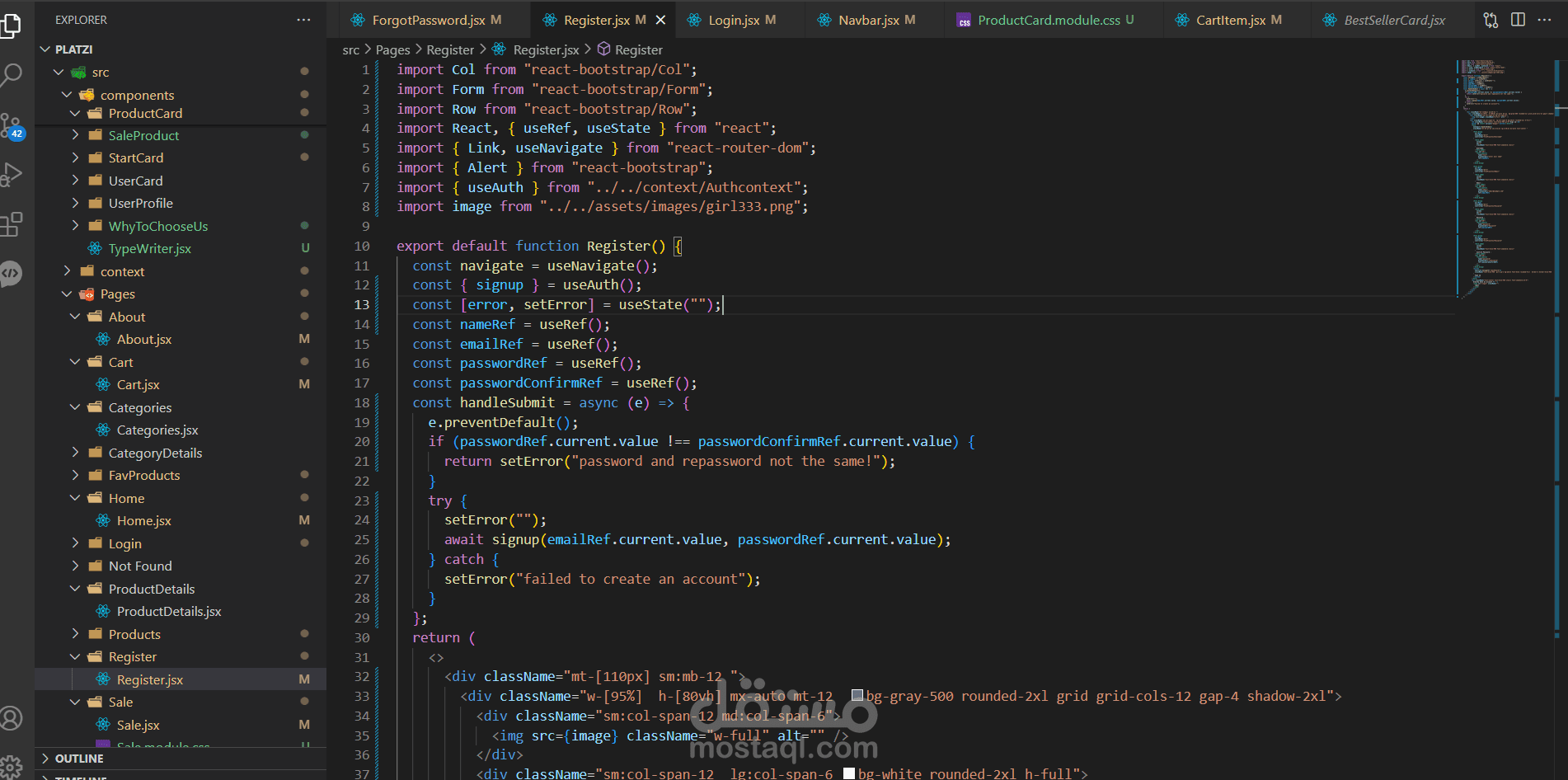Click the minimap code overview
Screen dimensions: 1568x780
click(1505, 177)
